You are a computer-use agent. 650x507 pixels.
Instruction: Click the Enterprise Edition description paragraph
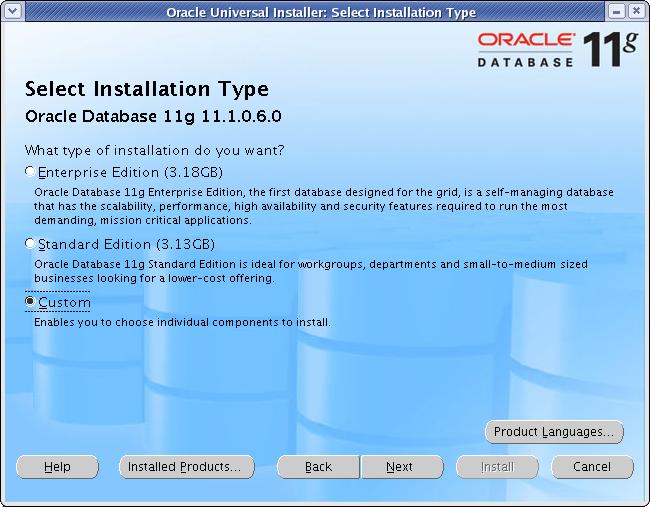click(x=323, y=206)
